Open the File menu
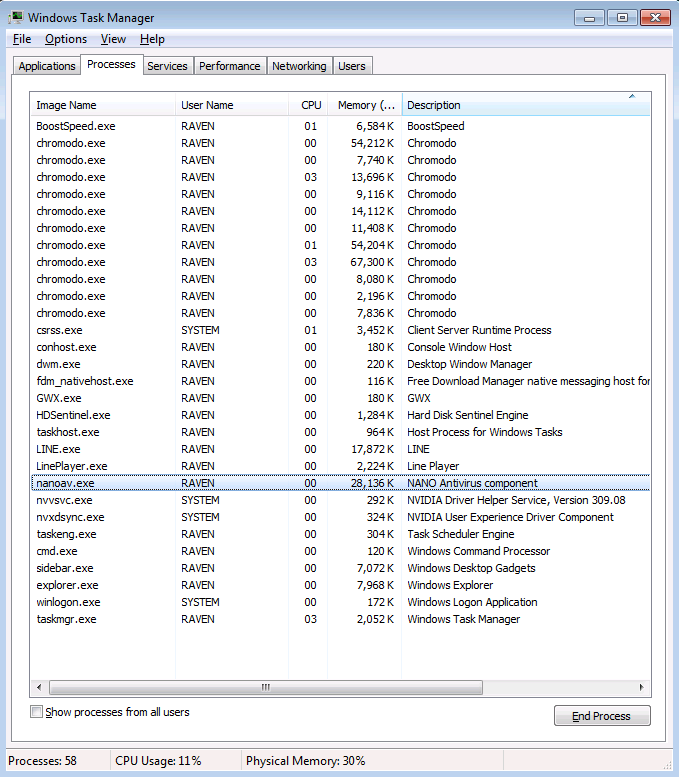Screen dimensions: 679x777 [22, 39]
